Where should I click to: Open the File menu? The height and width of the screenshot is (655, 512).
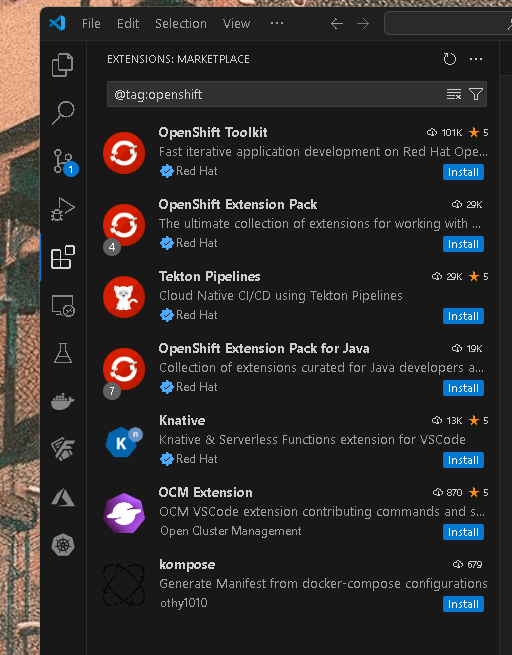pos(91,23)
